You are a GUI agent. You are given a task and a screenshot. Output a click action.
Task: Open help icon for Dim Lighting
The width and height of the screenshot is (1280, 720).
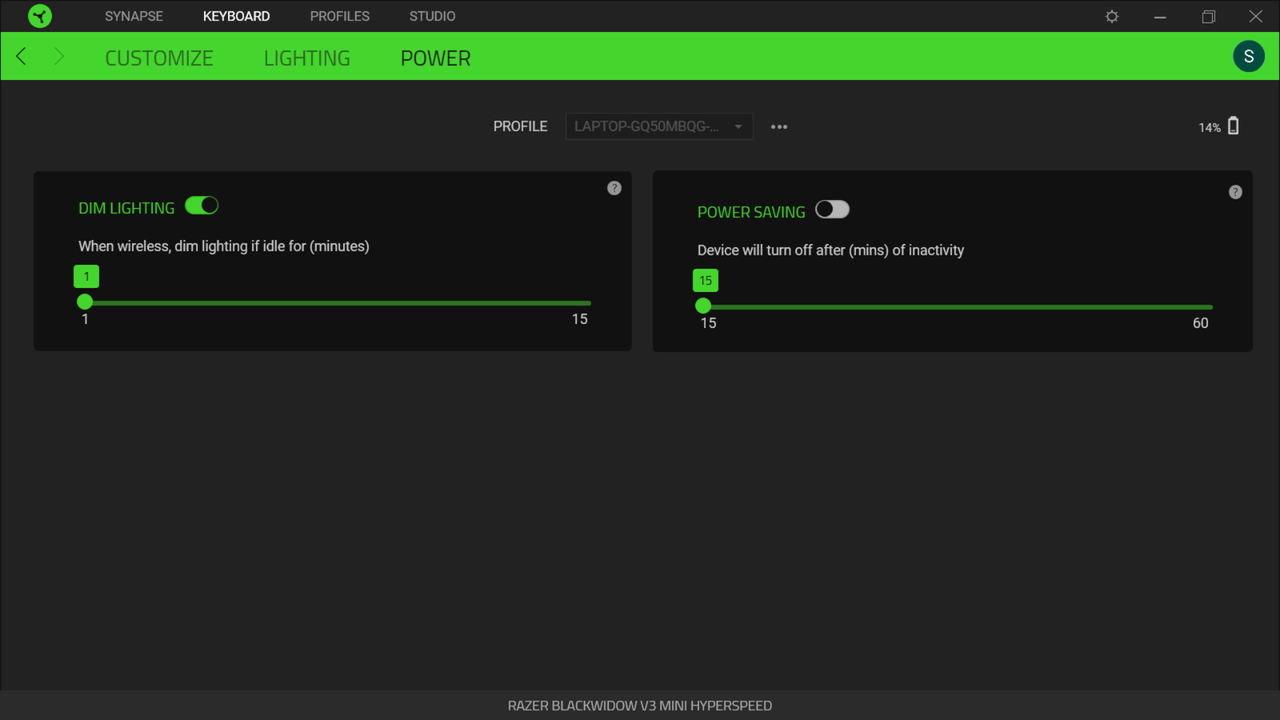pyautogui.click(x=614, y=188)
